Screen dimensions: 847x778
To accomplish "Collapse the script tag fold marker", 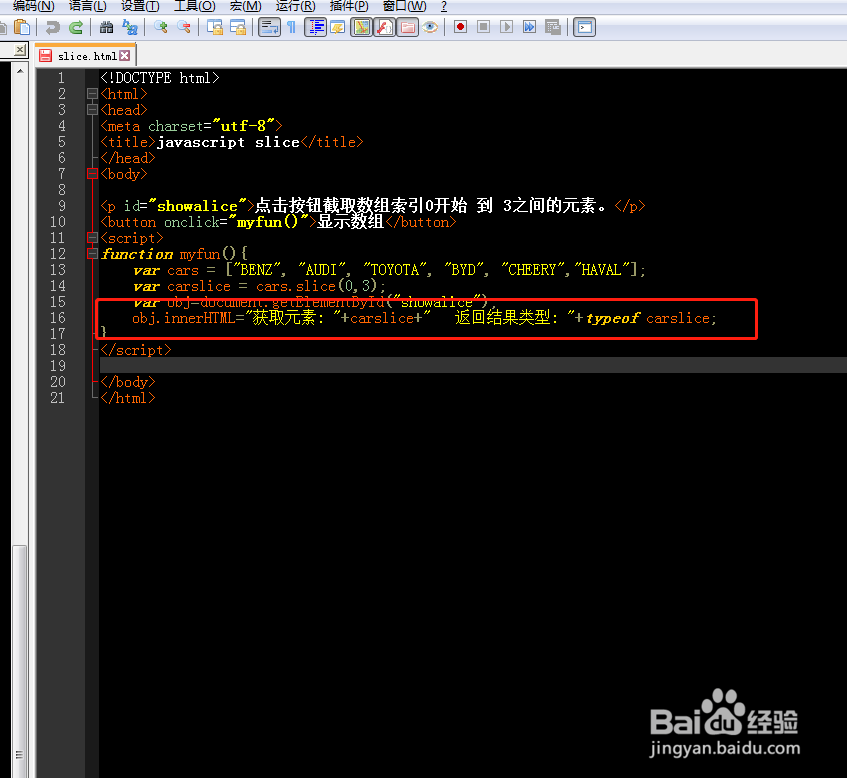I will [x=92, y=238].
